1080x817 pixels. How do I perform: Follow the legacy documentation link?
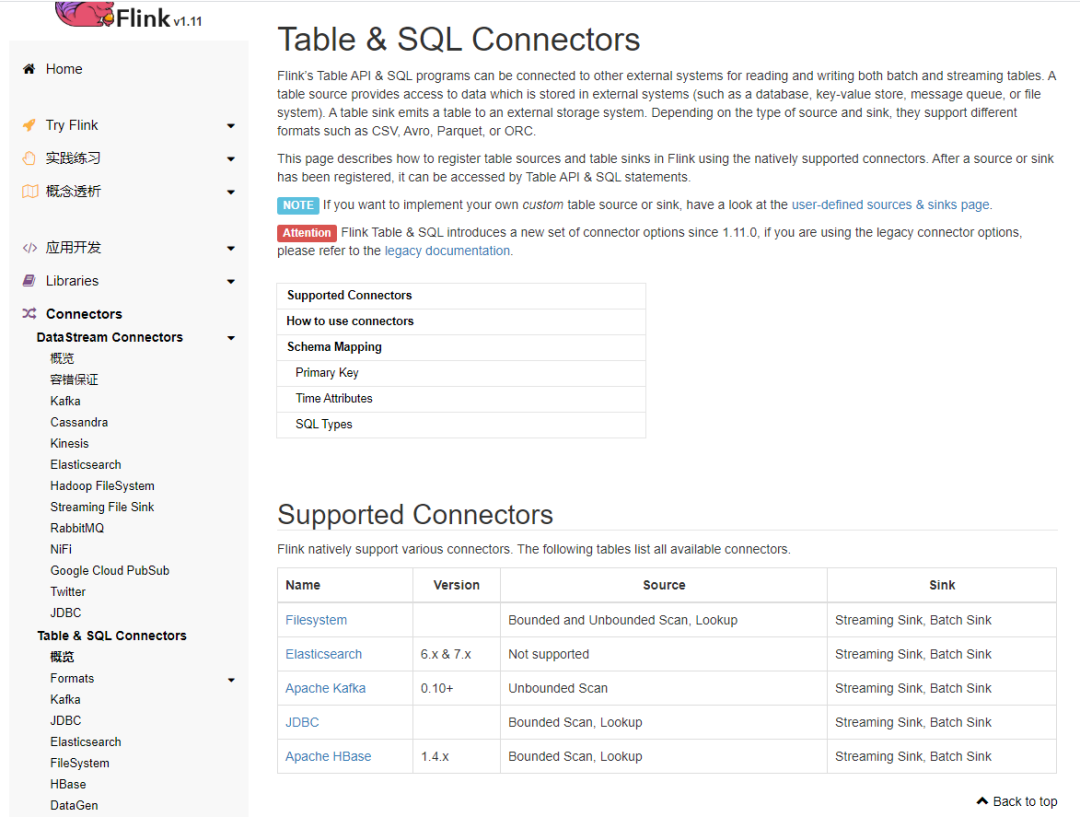pyautogui.click(x=448, y=251)
